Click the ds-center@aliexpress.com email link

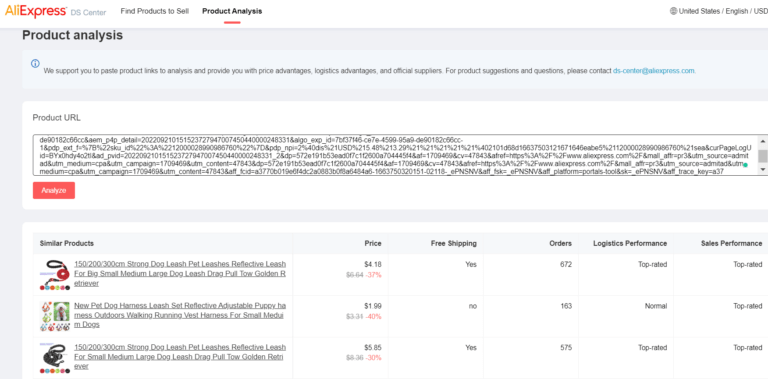tap(653, 71)
